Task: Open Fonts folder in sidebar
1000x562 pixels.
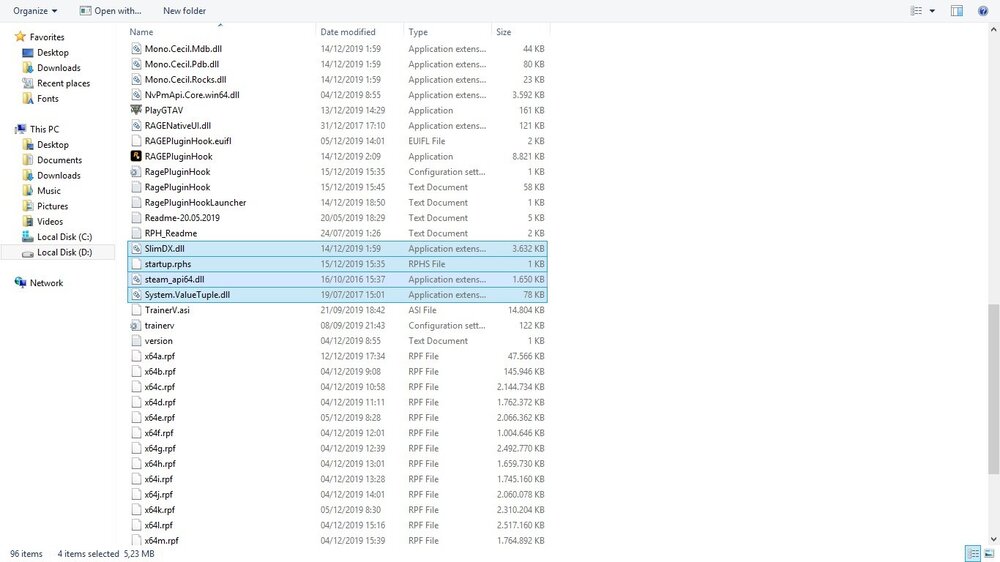Action: pyautogui.click(x=47, y=98)
